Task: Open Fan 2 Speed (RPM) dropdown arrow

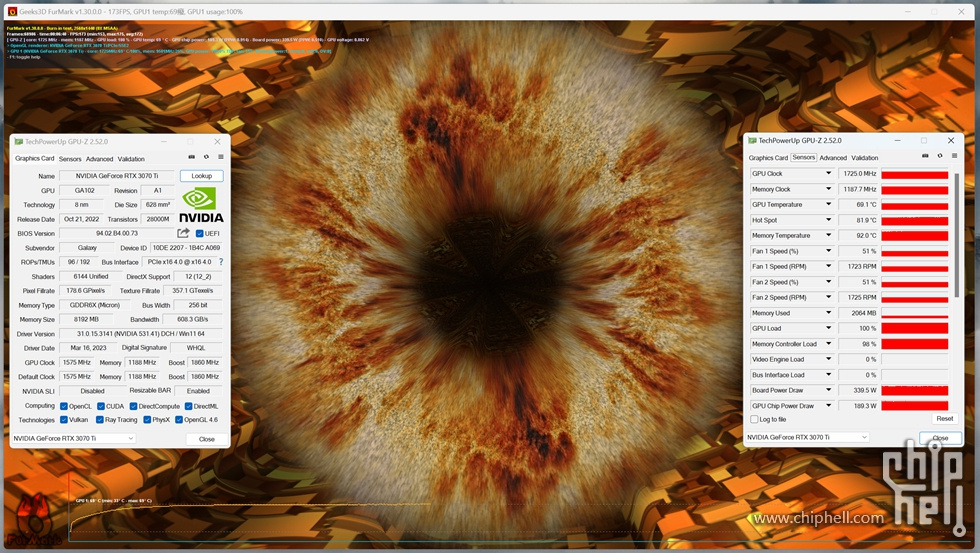Action: 829,297
